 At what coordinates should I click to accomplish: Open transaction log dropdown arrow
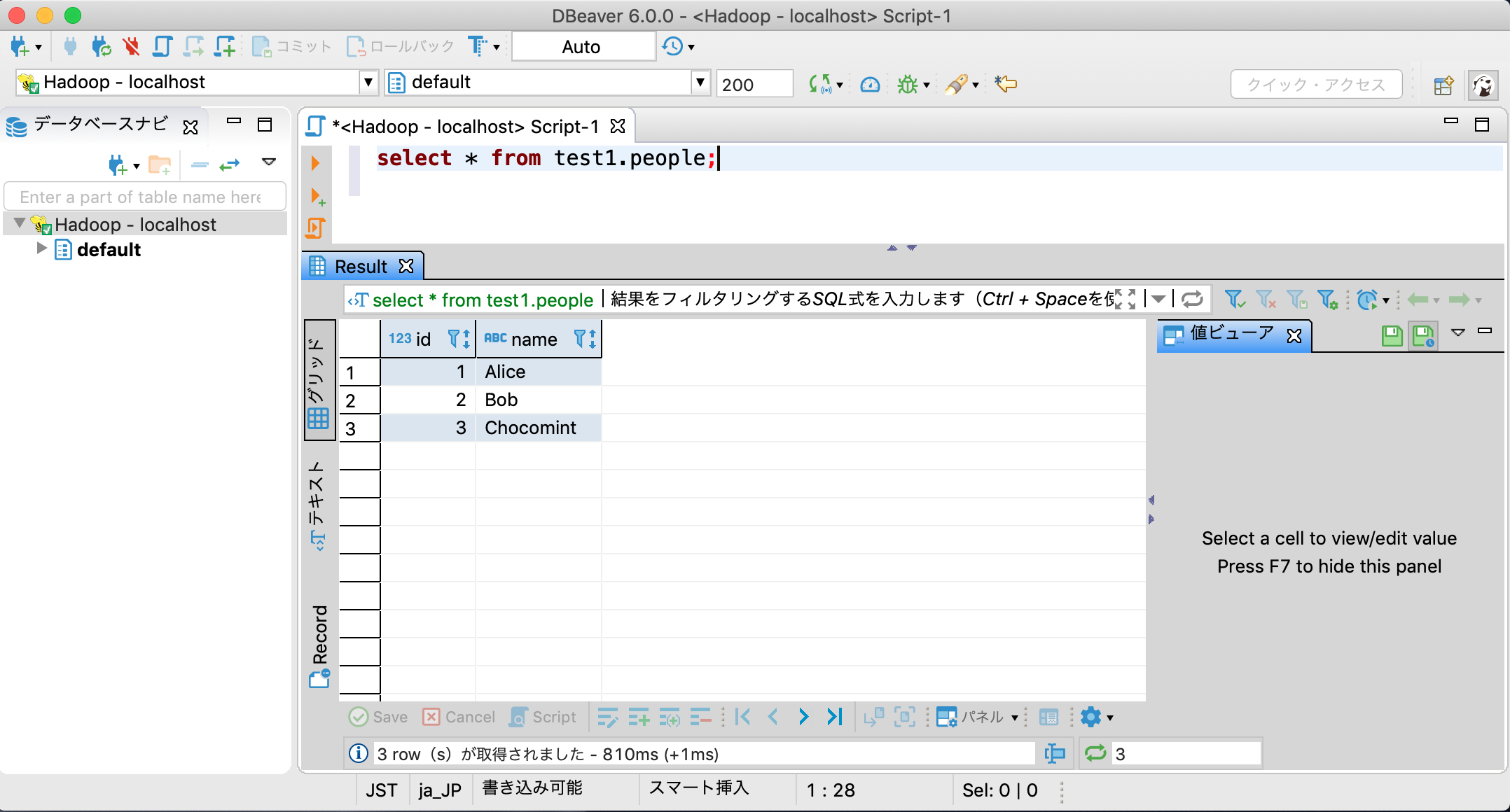691,48
